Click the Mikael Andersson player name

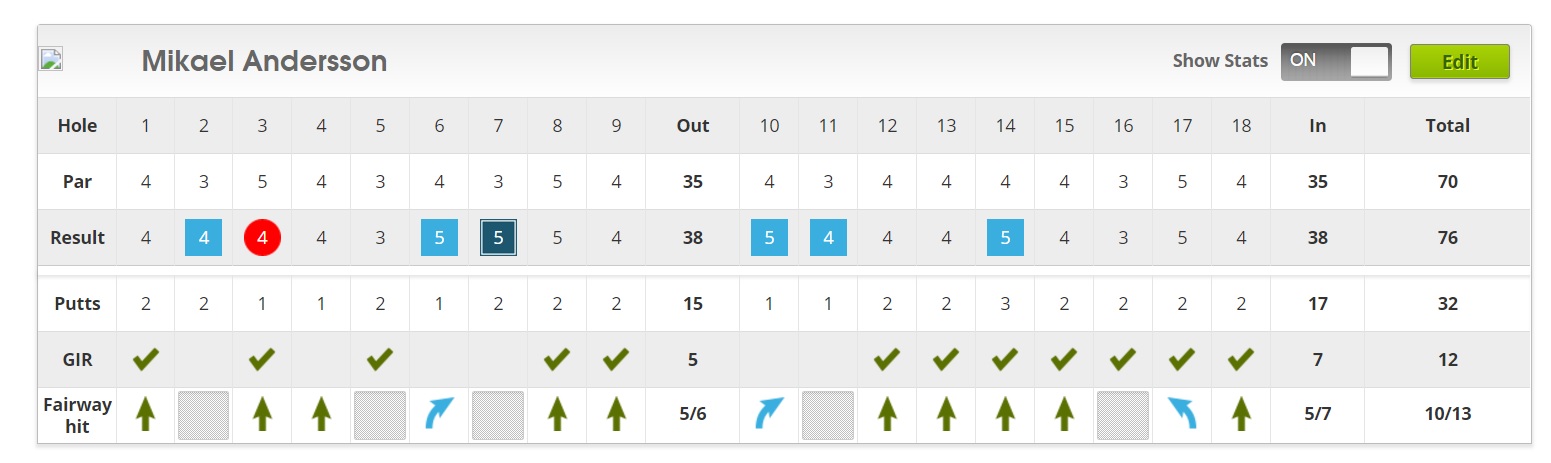264,61
